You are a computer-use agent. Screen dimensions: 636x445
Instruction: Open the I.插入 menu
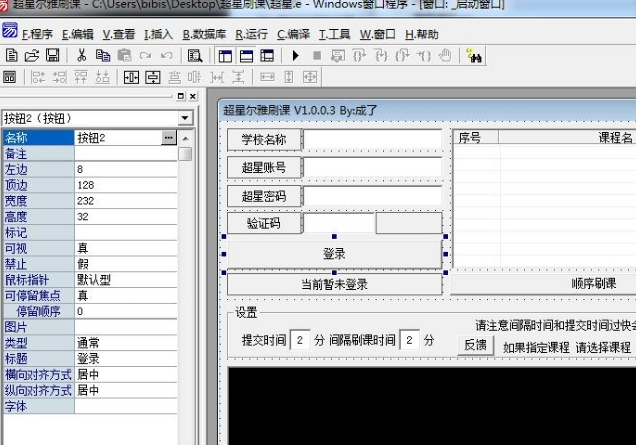coord(159,34)
